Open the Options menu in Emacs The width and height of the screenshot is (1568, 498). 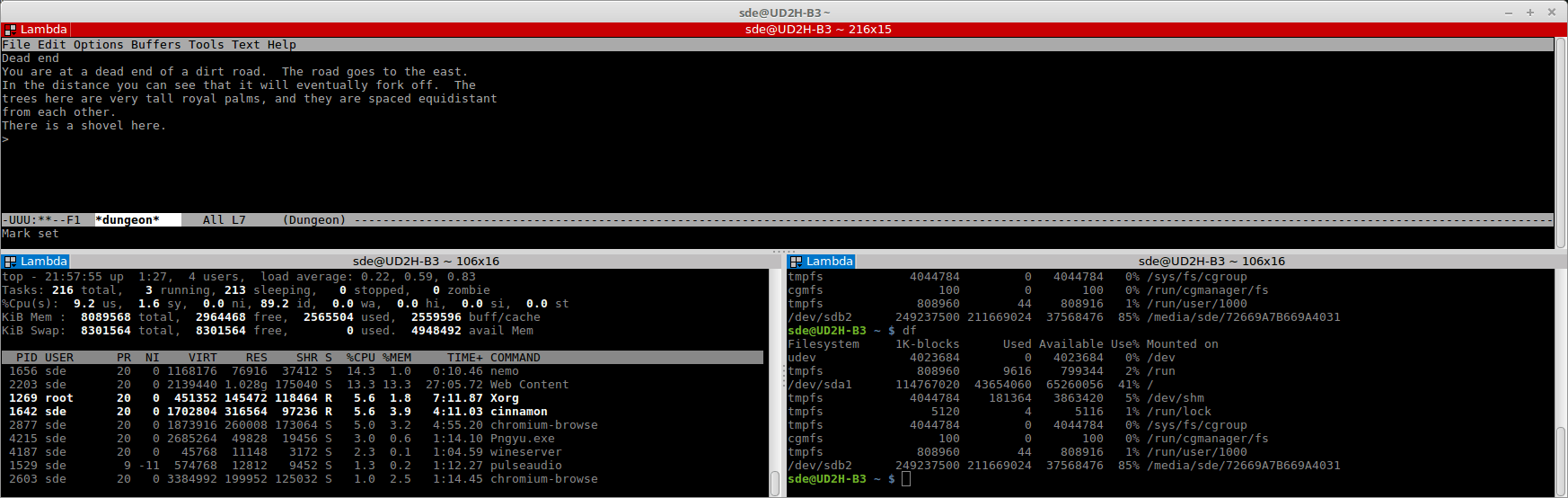click(98, 45)
